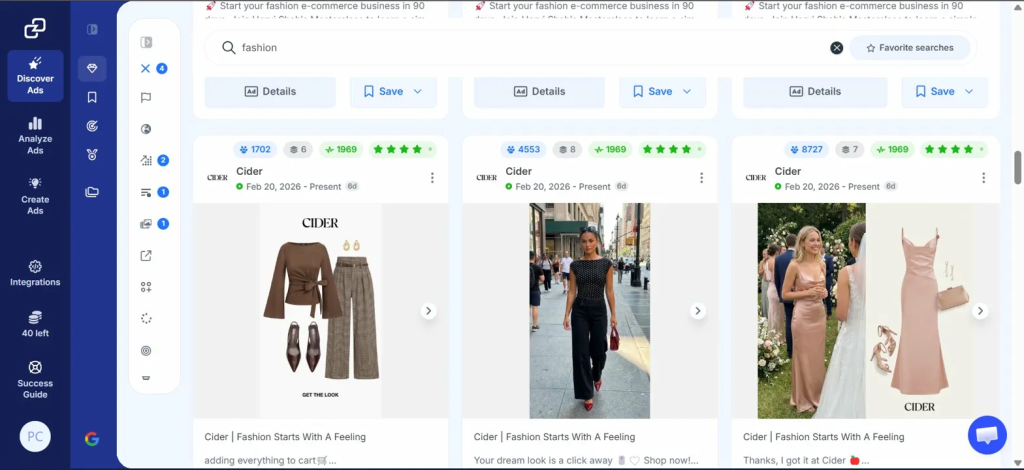Expand the secondary sidebar panel toggle
Screen dimensions: 1024x470
click(x=92, y=29)
